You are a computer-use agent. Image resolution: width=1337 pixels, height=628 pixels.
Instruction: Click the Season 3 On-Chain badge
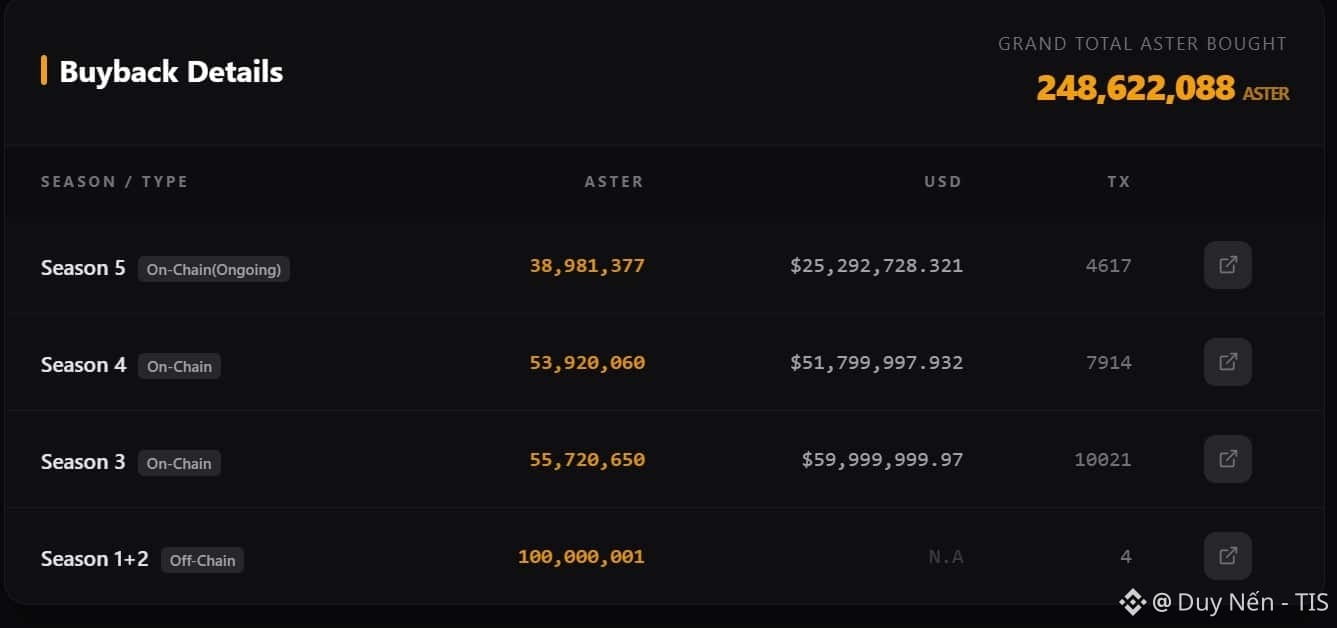pyautogui.click(x=179, y=463)
